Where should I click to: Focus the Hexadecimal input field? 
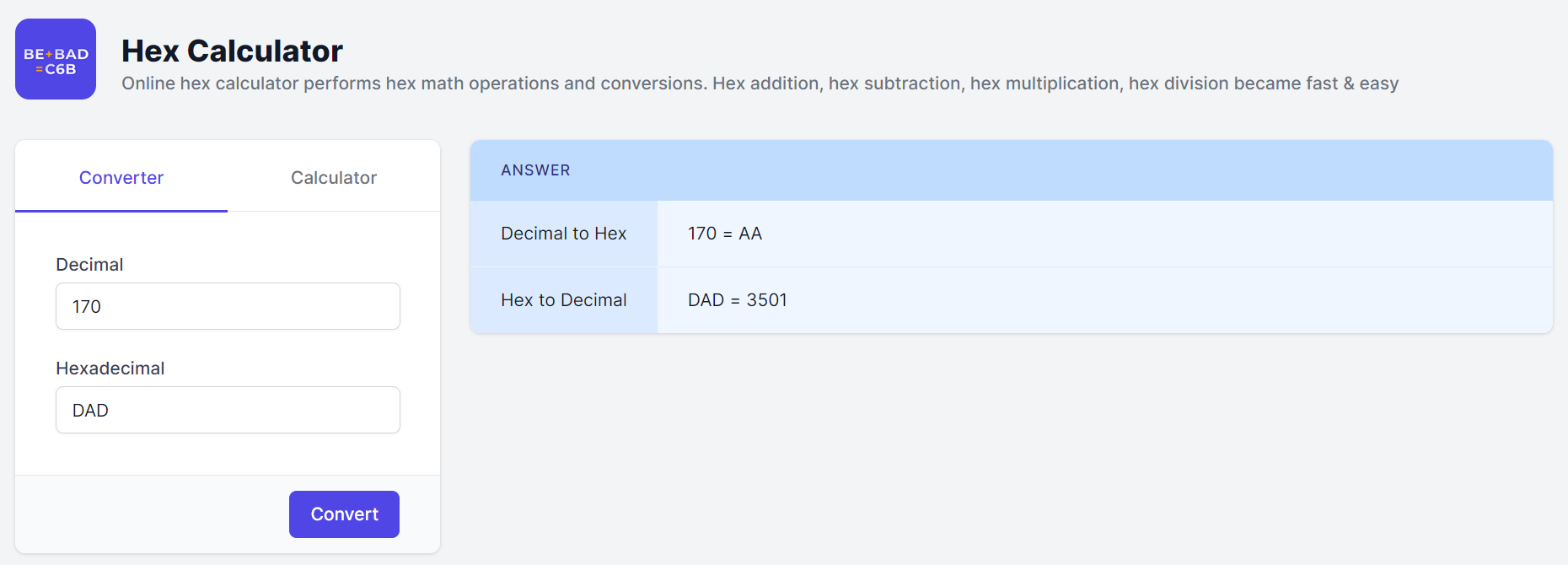point(228,410)
